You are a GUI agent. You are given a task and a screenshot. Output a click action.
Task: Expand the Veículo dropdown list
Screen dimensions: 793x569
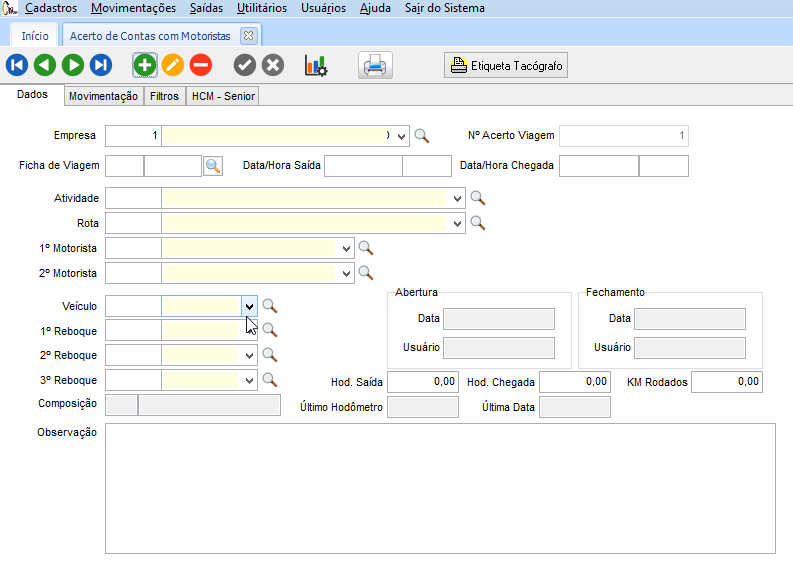click(249, 306)
